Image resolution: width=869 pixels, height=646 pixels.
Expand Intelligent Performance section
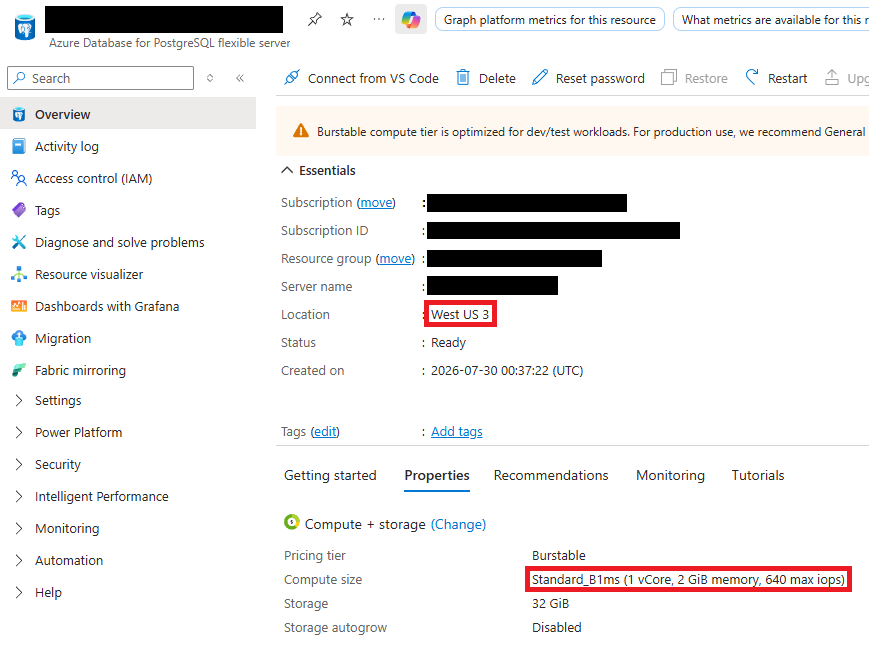point(101,496)
